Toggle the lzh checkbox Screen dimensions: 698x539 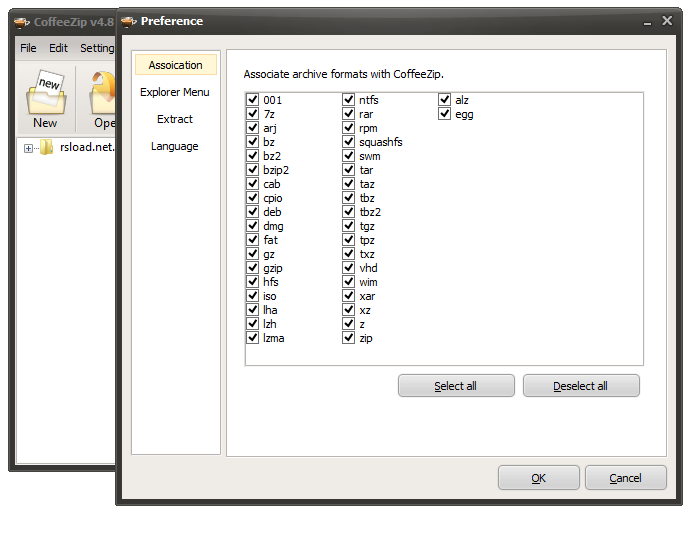tap(253, 324)
